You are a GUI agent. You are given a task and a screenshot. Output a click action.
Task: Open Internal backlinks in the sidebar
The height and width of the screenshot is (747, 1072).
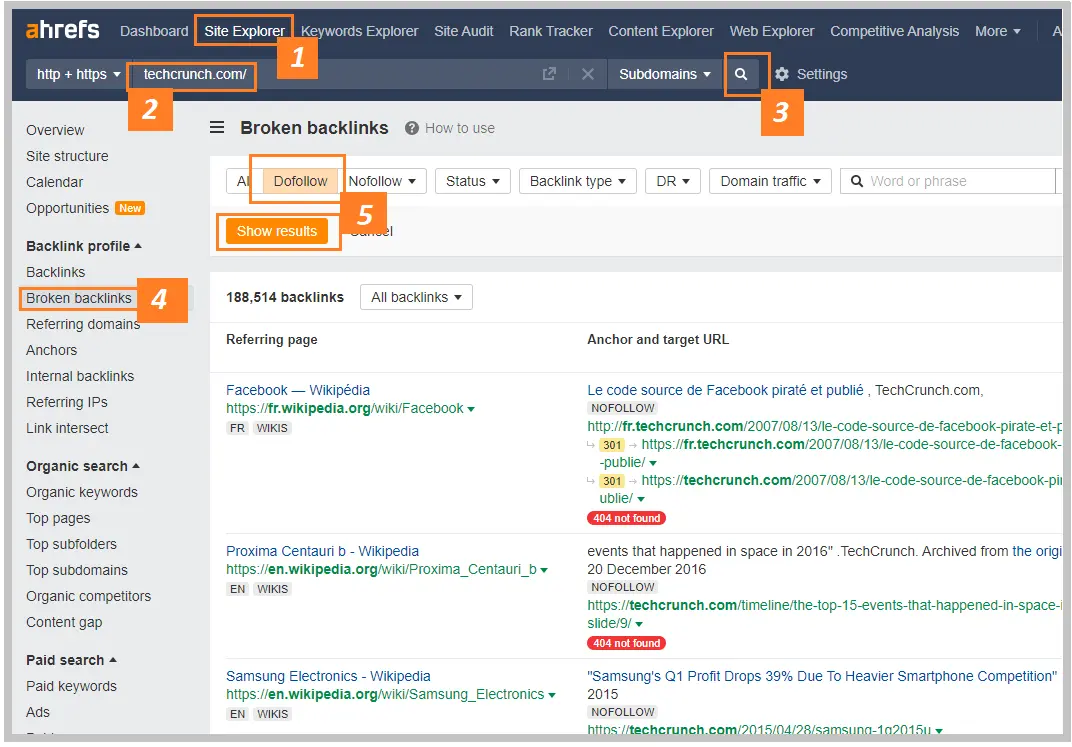coord(80,376)
